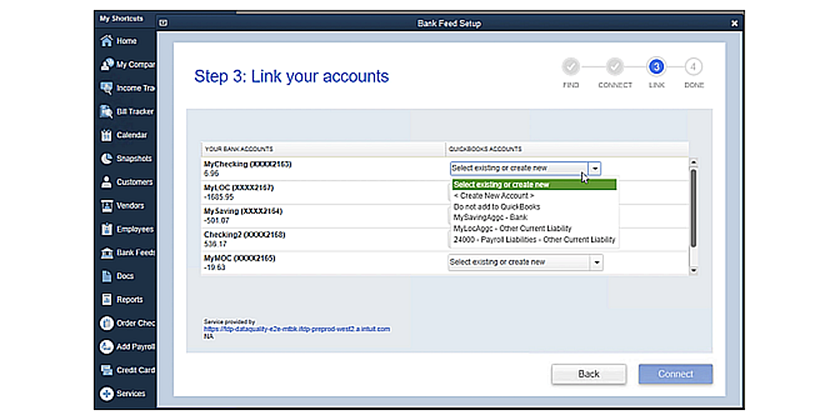Image resolution: width=840 pixels, height=420 pixels.
Task: Expand the MyChecking account dropdown arrow
Action: click(595, 169)
